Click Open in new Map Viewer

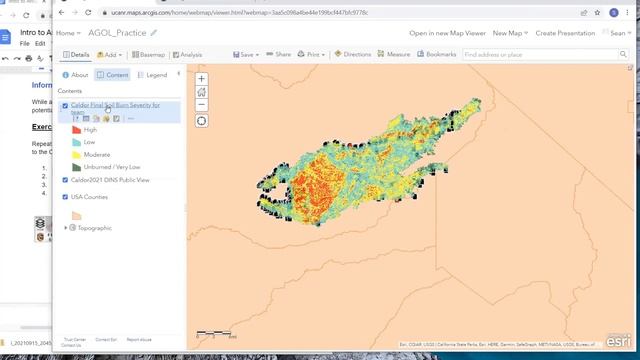point(447,33)
